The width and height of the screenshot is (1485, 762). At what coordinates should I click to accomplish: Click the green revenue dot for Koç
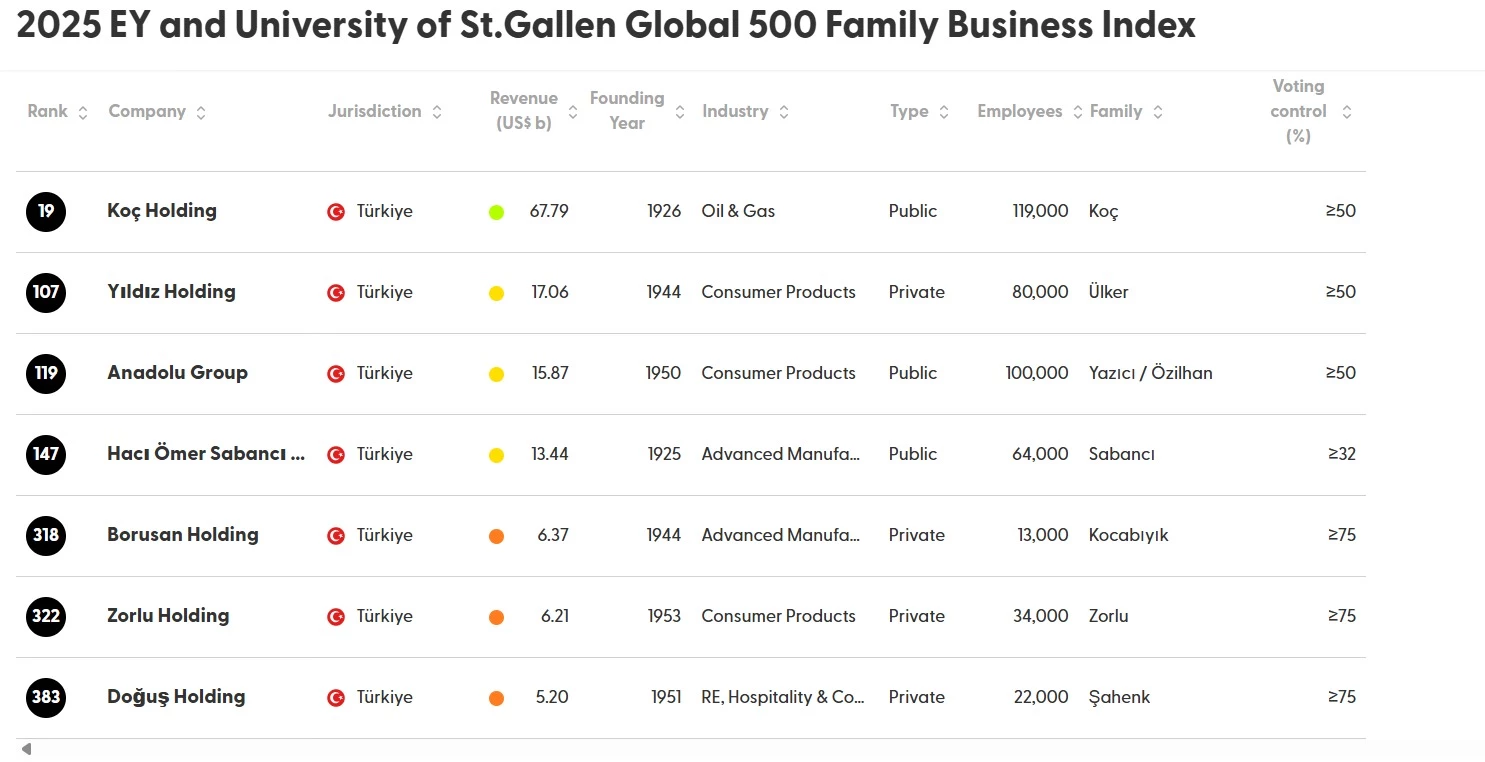point(496,212)
